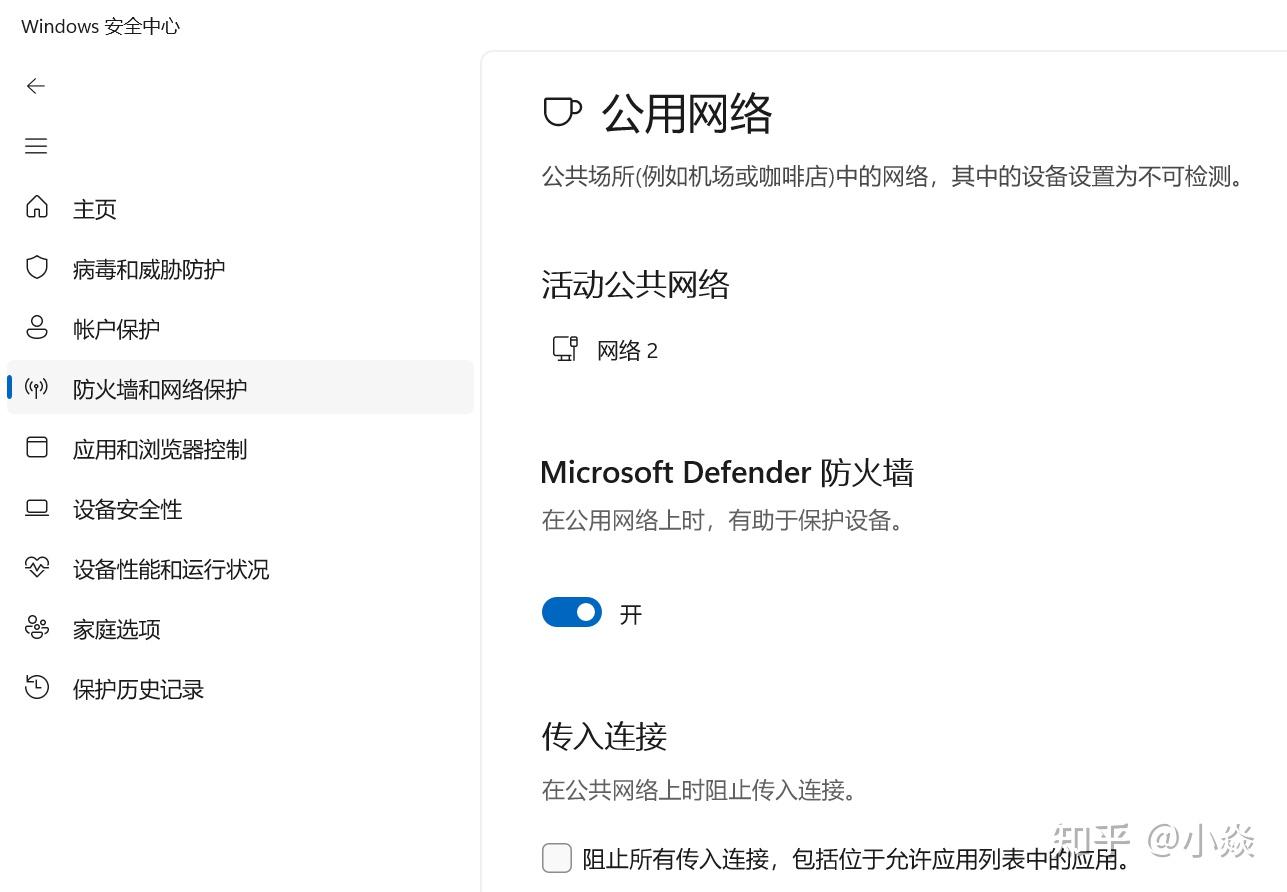This screenshot has width=1287, height=892.
Task: Go back with the arrow button
Action: pyautogui.click(x=35, y=86)
